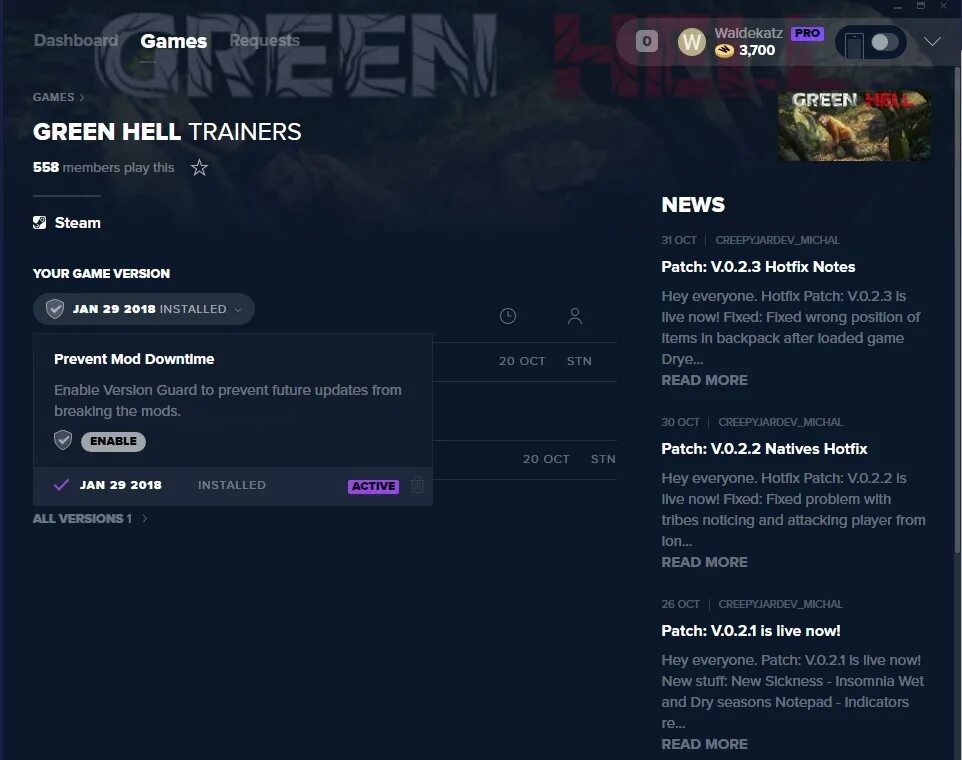Open the Jan 29 2018 installed version dropdown
Image resolution: width=962 pixels, height=760 pixels.
(x=144, y=309)
